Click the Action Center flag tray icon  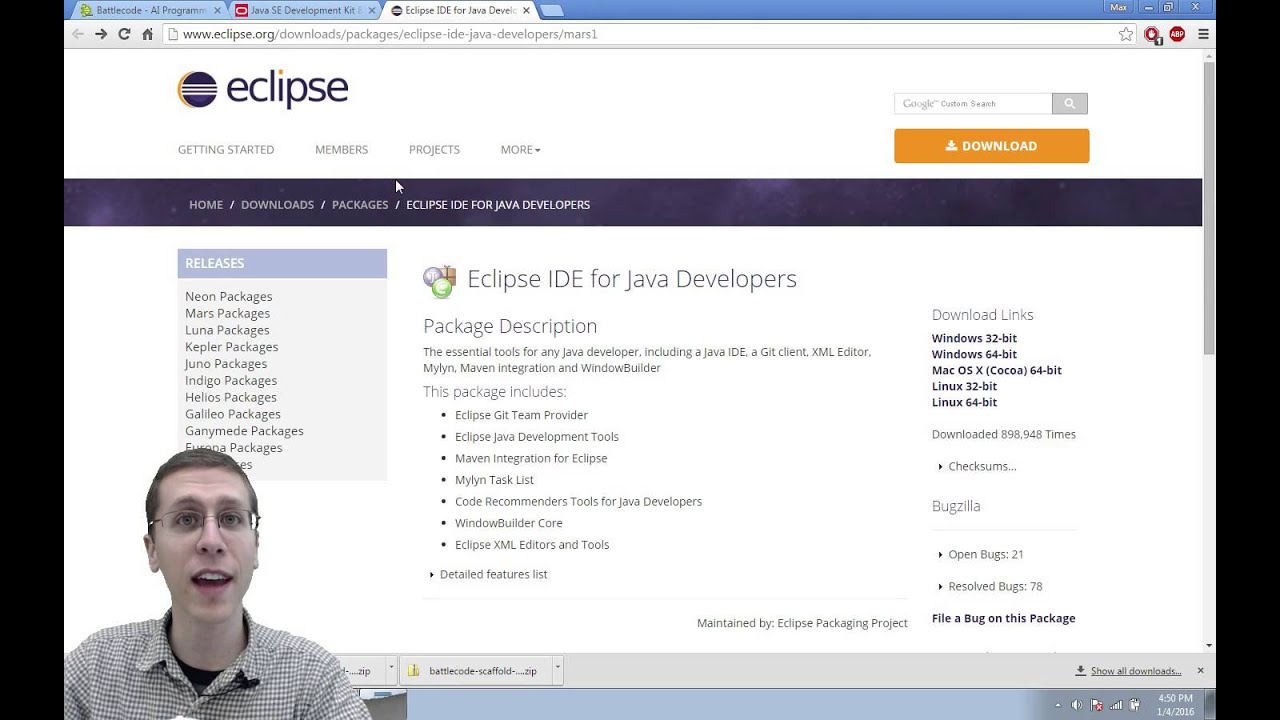click(x=1095, y=705)
